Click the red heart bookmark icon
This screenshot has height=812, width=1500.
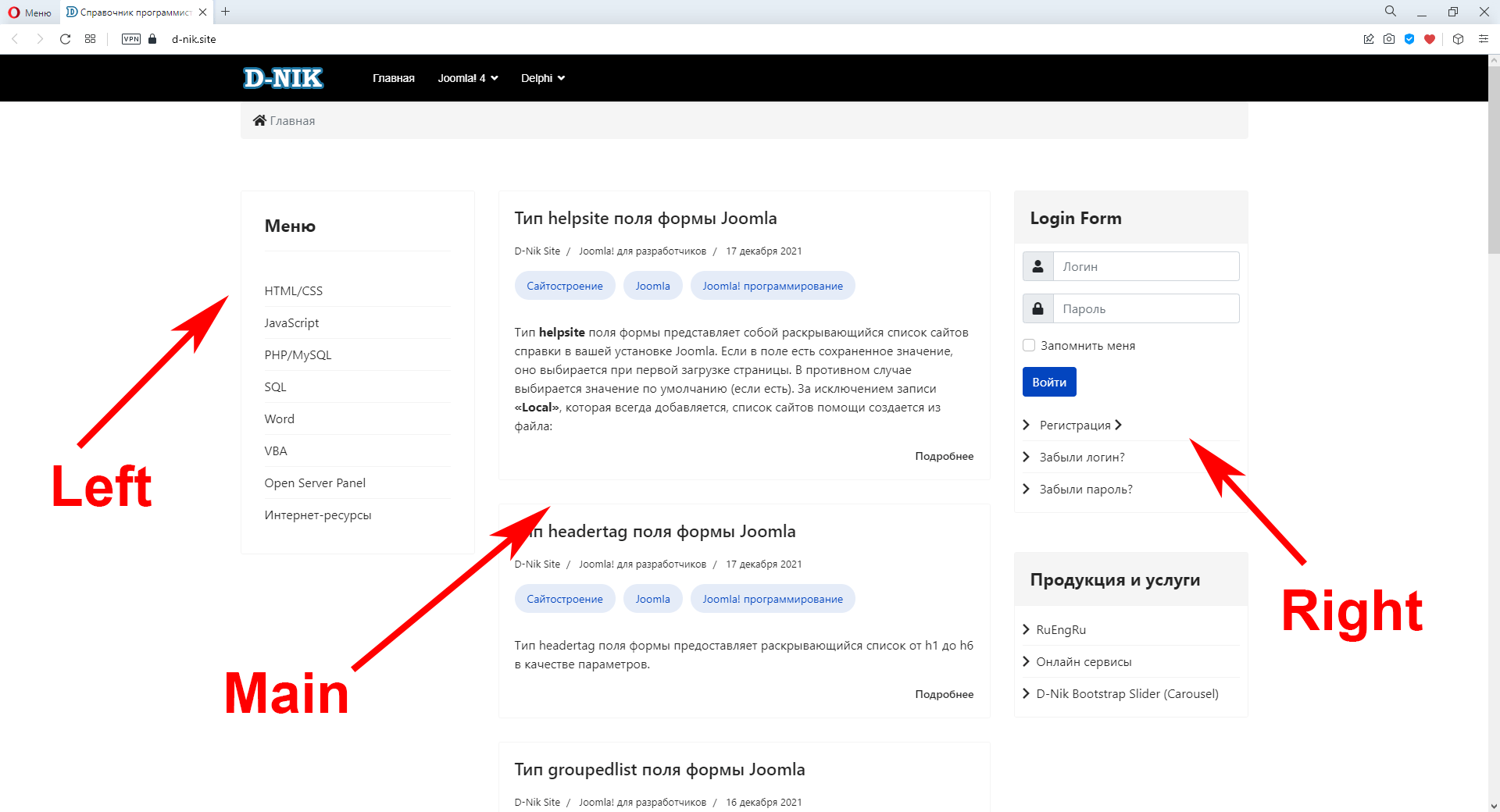click(1430, 39)
